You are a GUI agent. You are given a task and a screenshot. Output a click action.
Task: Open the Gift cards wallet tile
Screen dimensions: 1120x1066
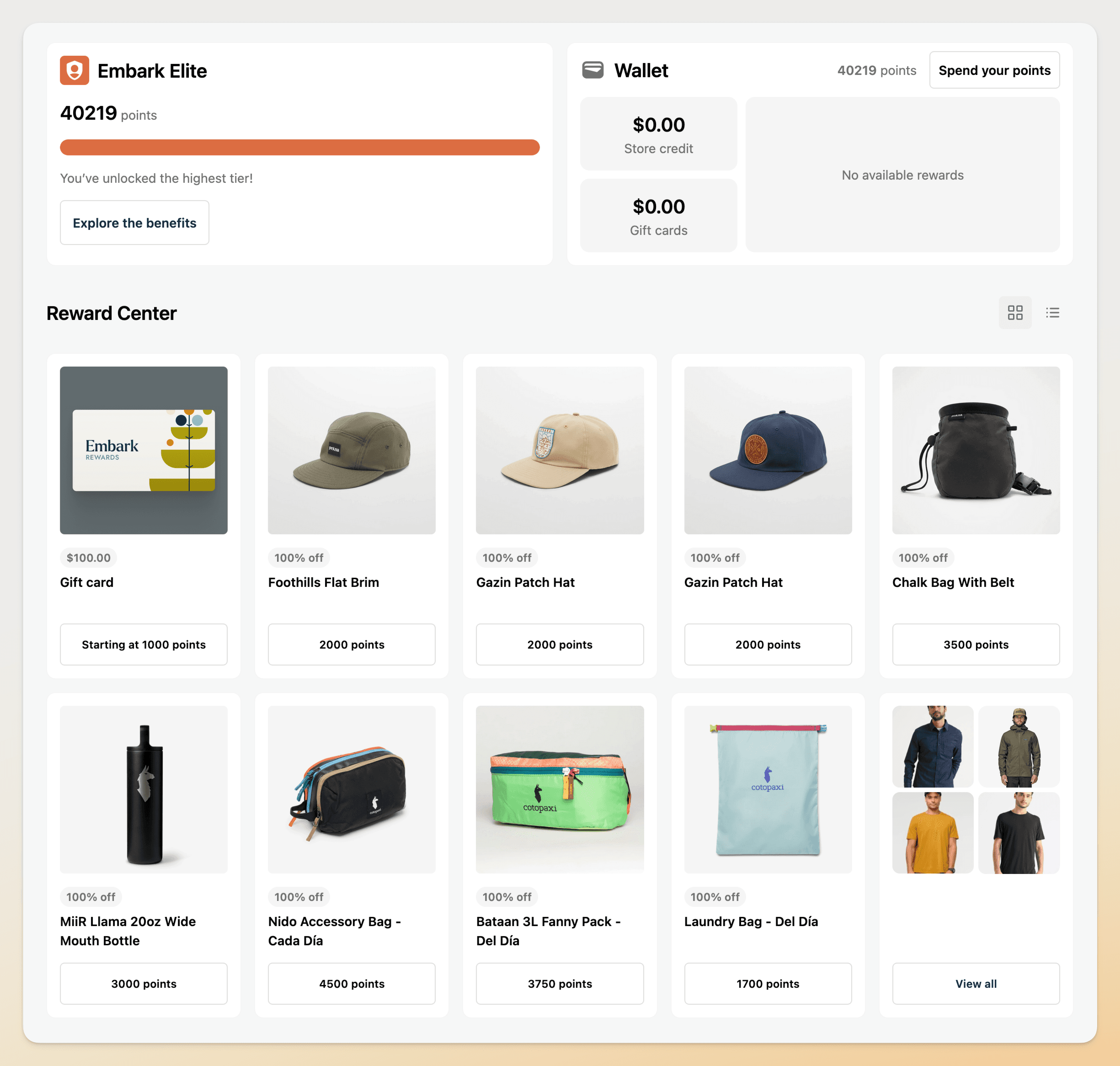(659, 215)
